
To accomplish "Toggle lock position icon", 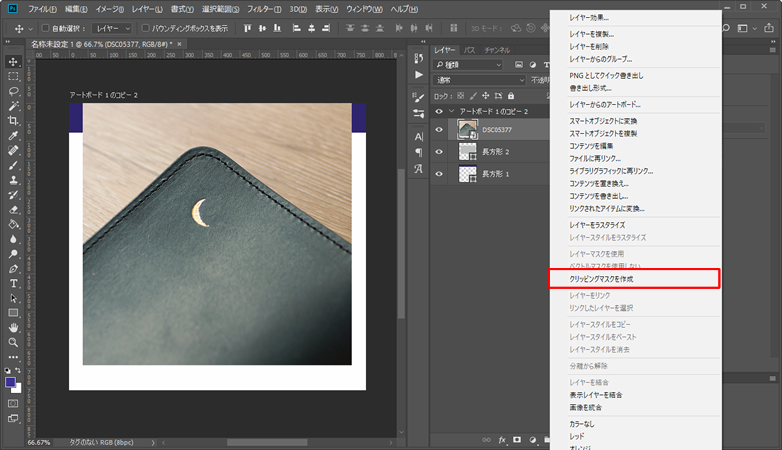I will click(x=485, y=96).
